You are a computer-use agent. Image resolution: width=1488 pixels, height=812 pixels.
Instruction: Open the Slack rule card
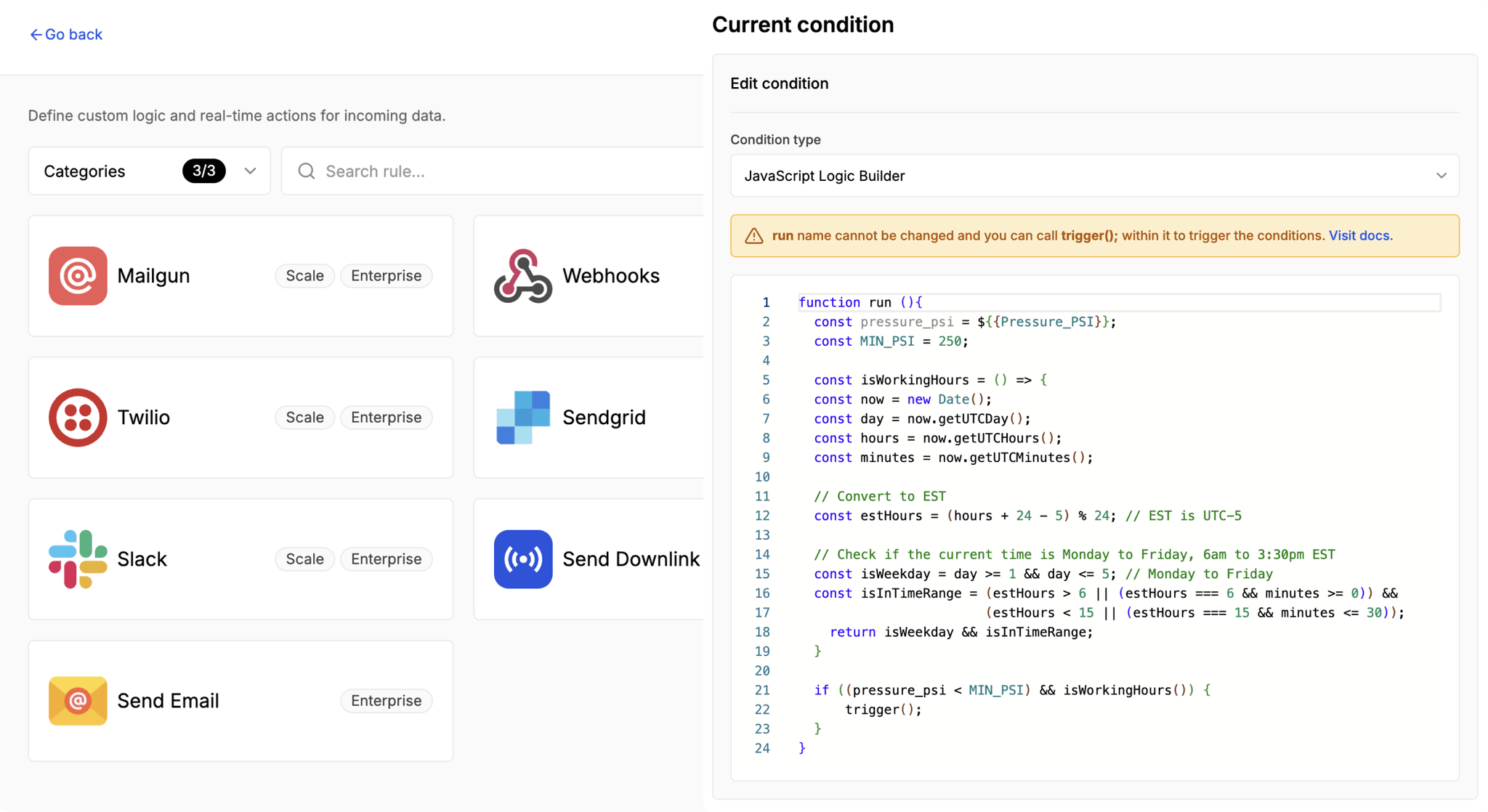(x=240, y=559)
